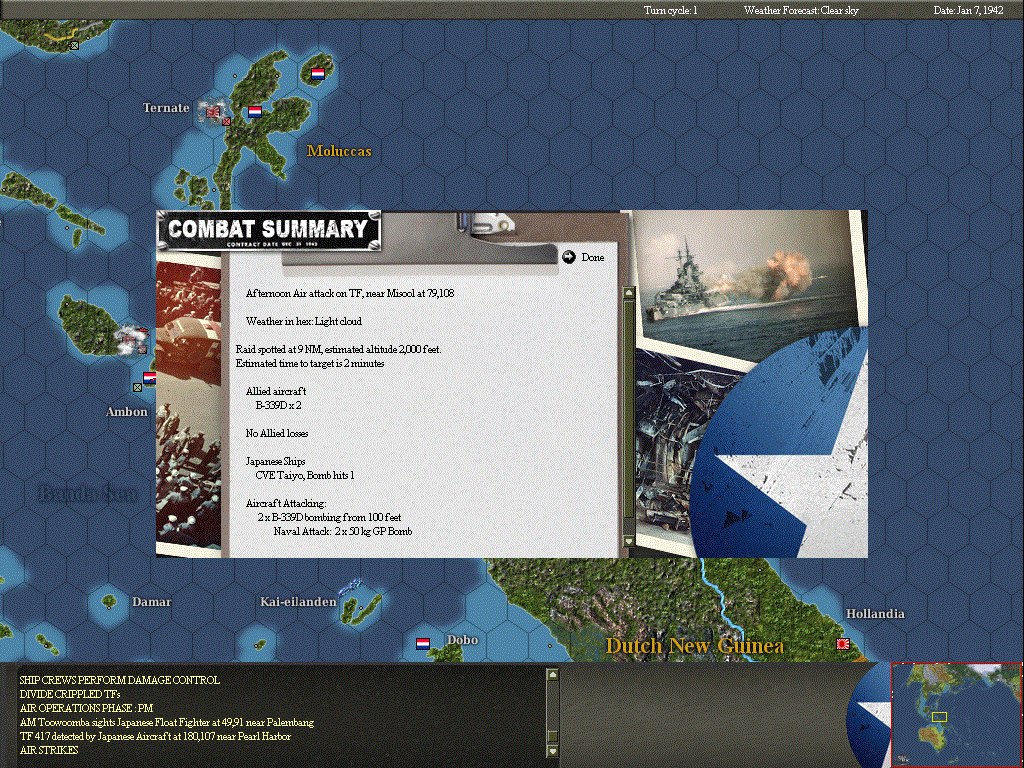Image resolution: width=1024 pixels, height=768 pixels.
Task: Click the Done button label
Action: (x=592, y=257)
